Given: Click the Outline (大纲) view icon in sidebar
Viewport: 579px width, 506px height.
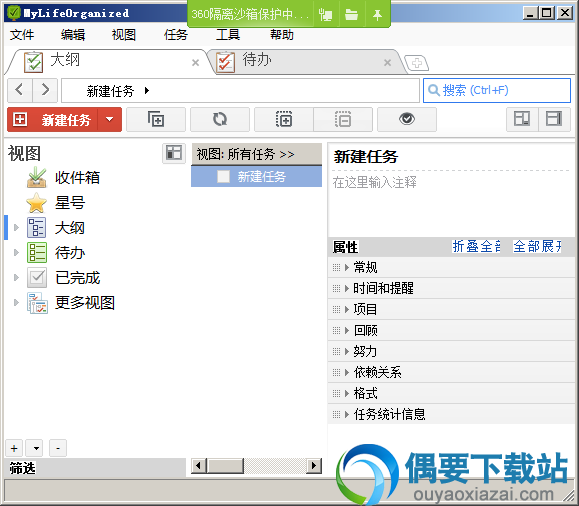Looking at the screenshot, I should coord(37,228).
